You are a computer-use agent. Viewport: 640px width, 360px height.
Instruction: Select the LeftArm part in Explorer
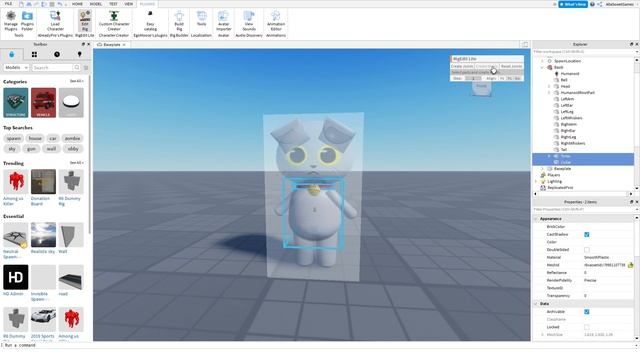pos(567,99)
